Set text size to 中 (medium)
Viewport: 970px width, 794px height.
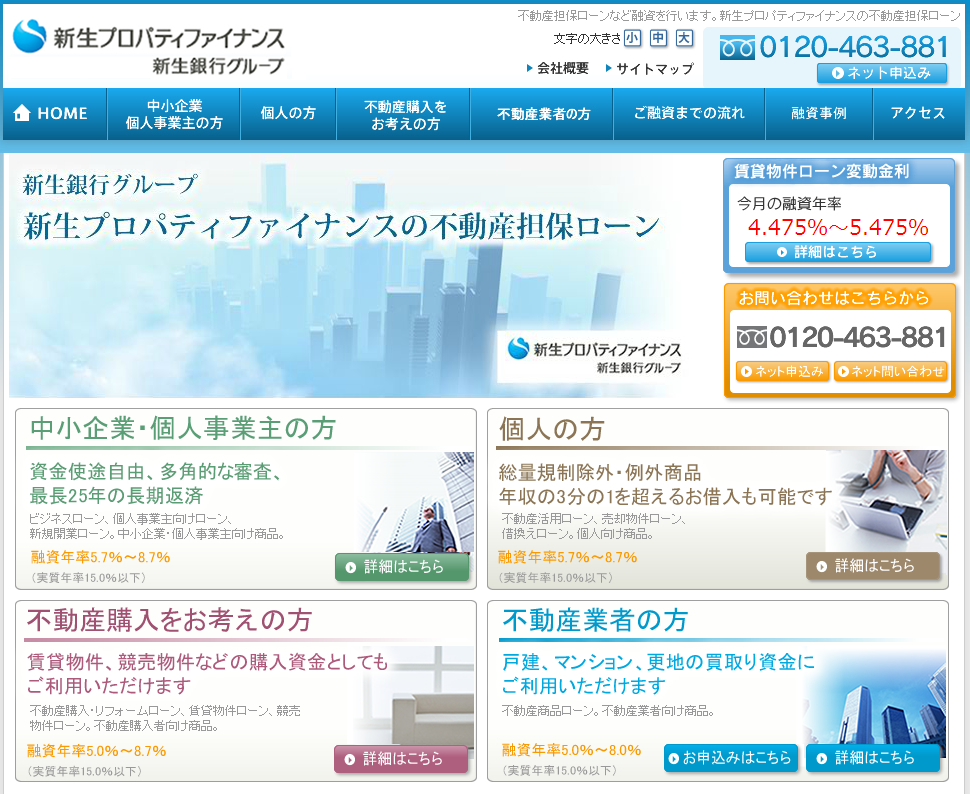(658, 38)
